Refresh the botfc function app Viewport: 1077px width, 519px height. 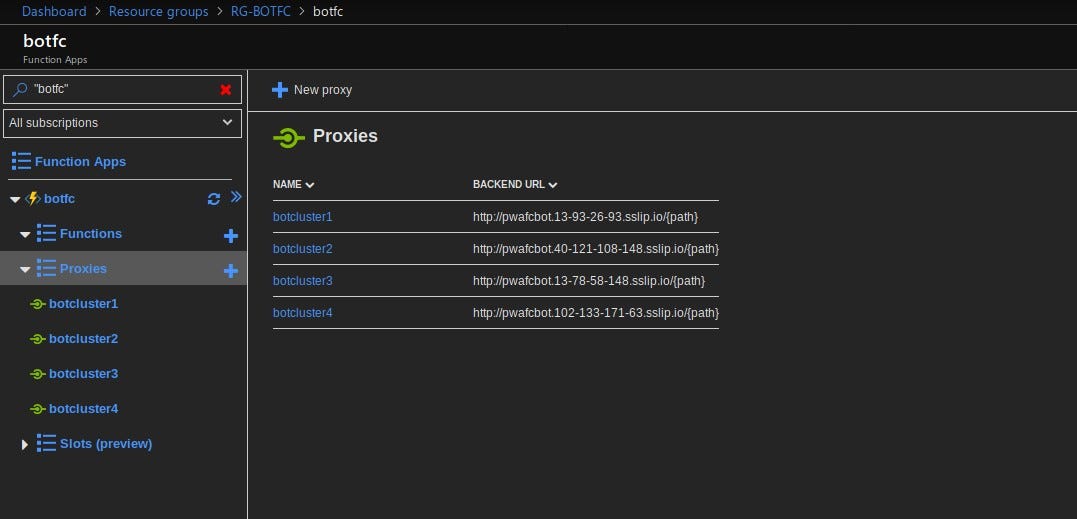214,199
